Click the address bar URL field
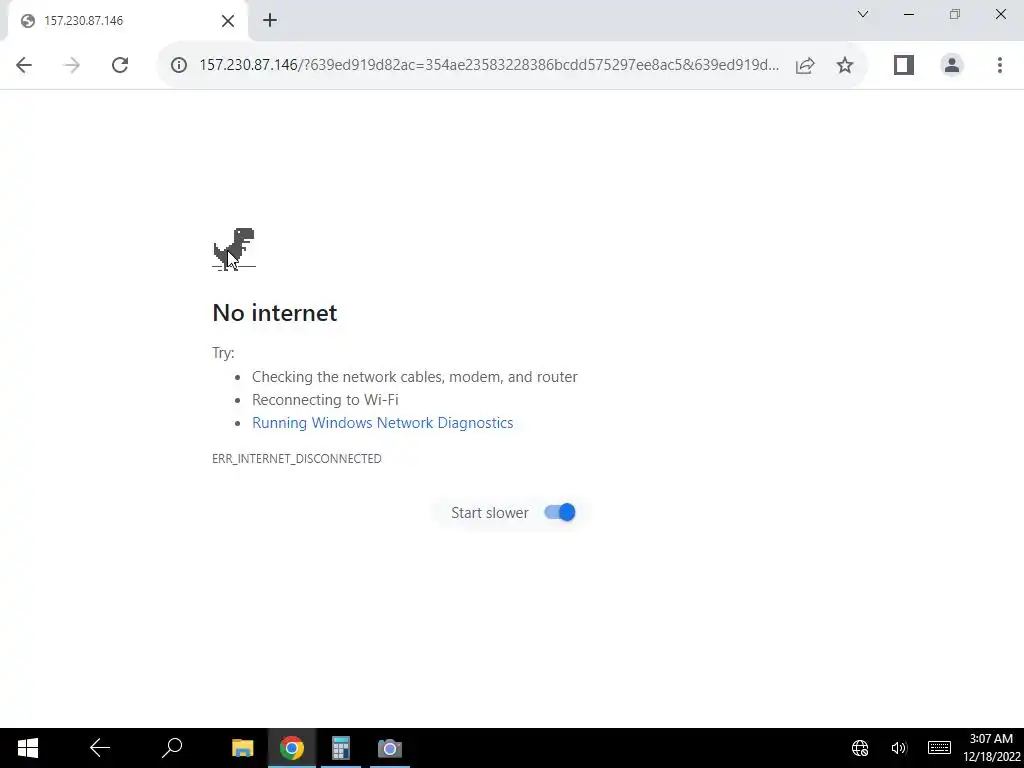The height and width of the screenshot is (768, 1024). (x=488, y=65)
